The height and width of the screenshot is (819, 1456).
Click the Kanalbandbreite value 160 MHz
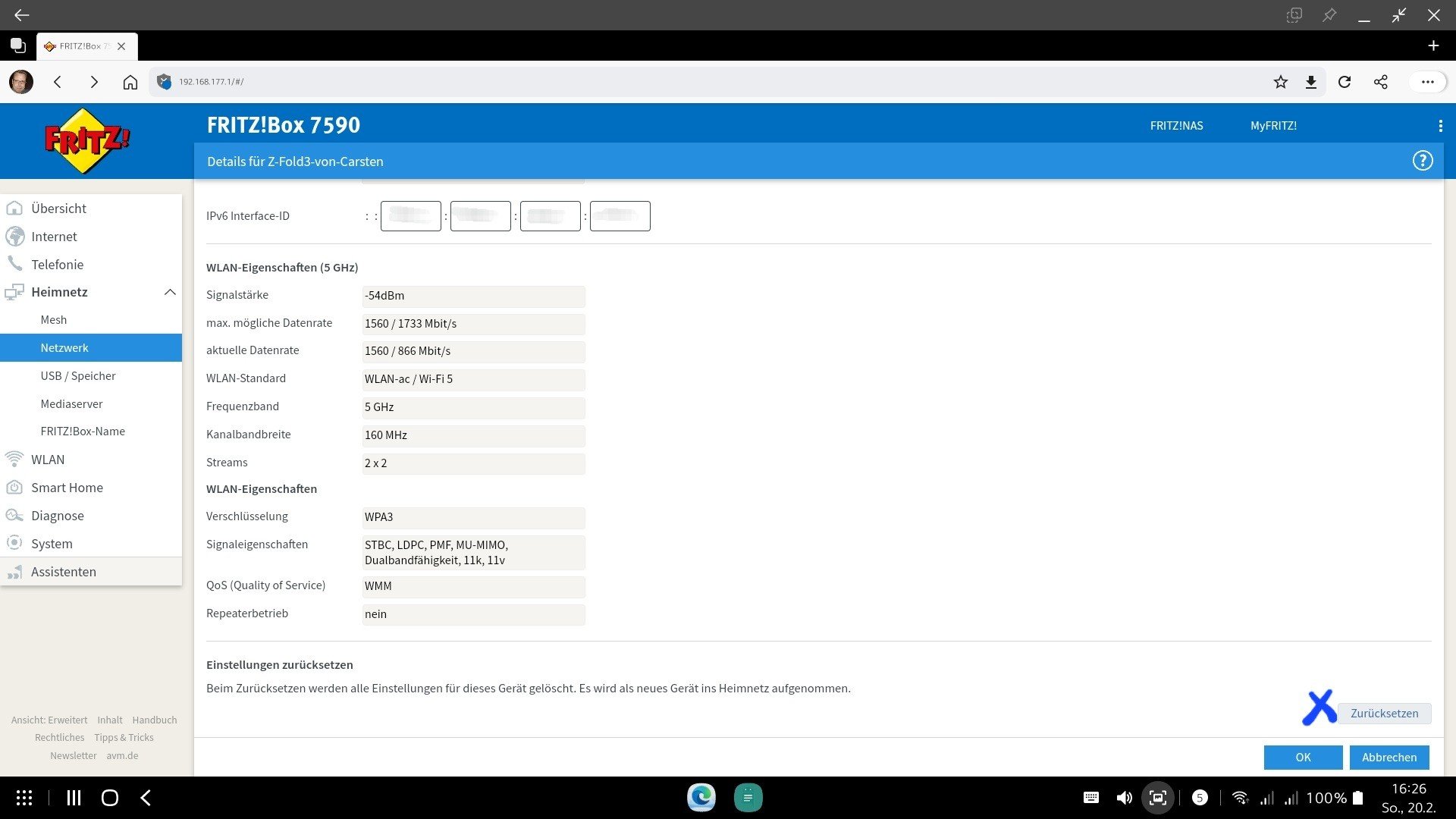point(473,435)
